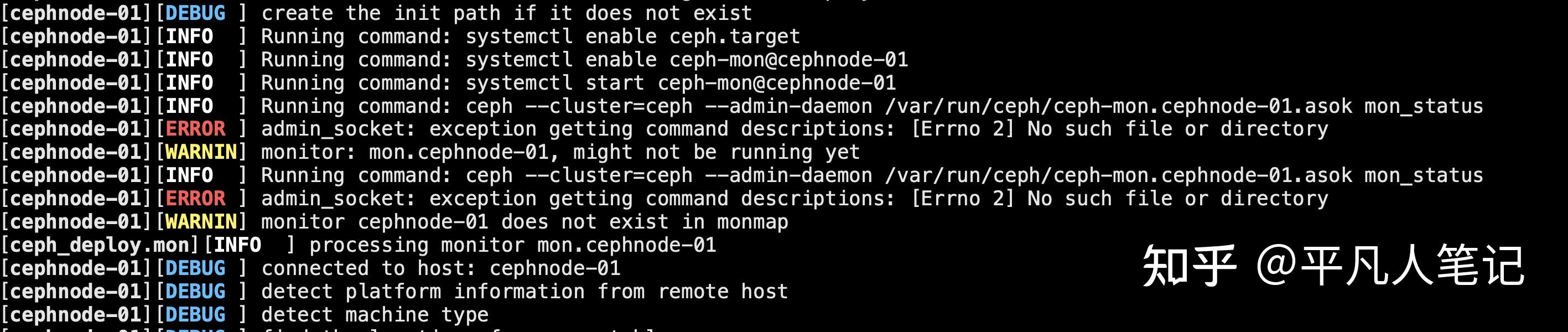This screenshot has width=1568, height=332.
Task: Click the 'connected to host: cephnode-01' line
Action: 441,268
